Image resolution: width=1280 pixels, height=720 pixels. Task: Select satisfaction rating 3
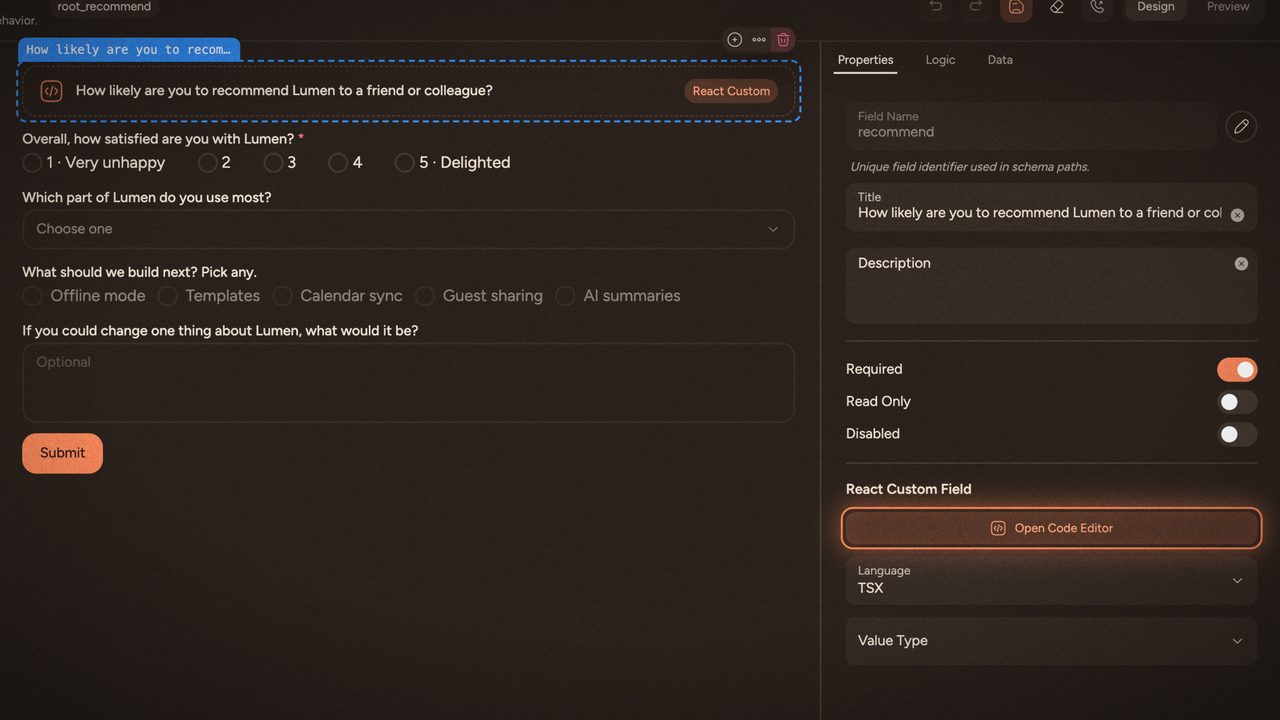[x=273, y=163]
